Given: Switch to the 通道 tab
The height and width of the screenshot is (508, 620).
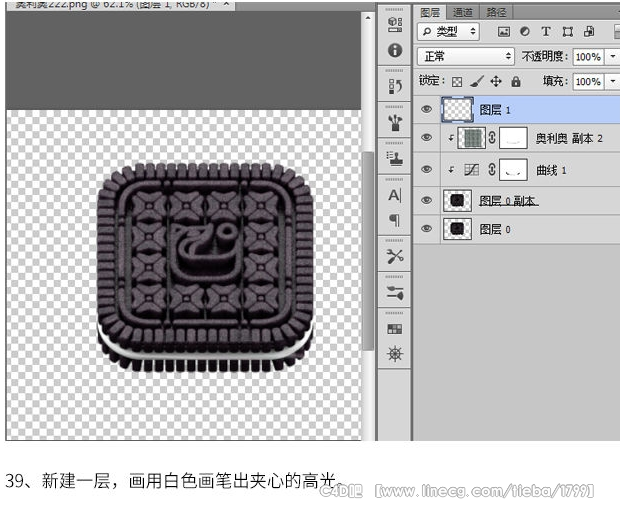Looking at the screenshot, I should (x=463, y=13).
